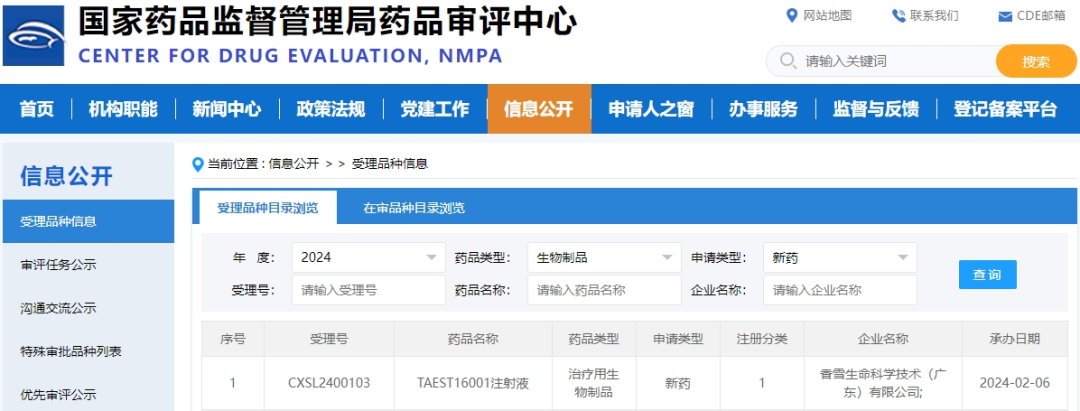The image size is (1080, 411).
Task: Switch to the 在审品种目录浏览 tab
Action: click(413, 208)
